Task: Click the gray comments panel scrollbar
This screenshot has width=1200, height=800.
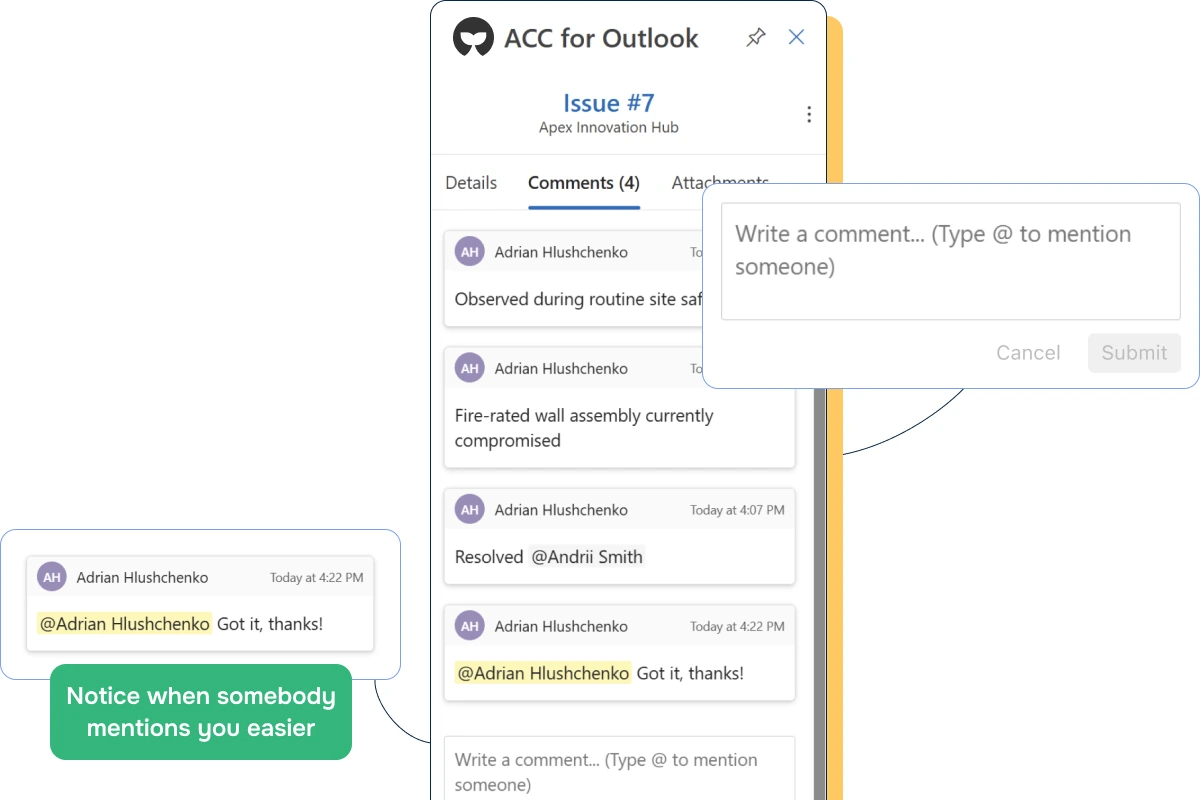Action: (819, 594)
